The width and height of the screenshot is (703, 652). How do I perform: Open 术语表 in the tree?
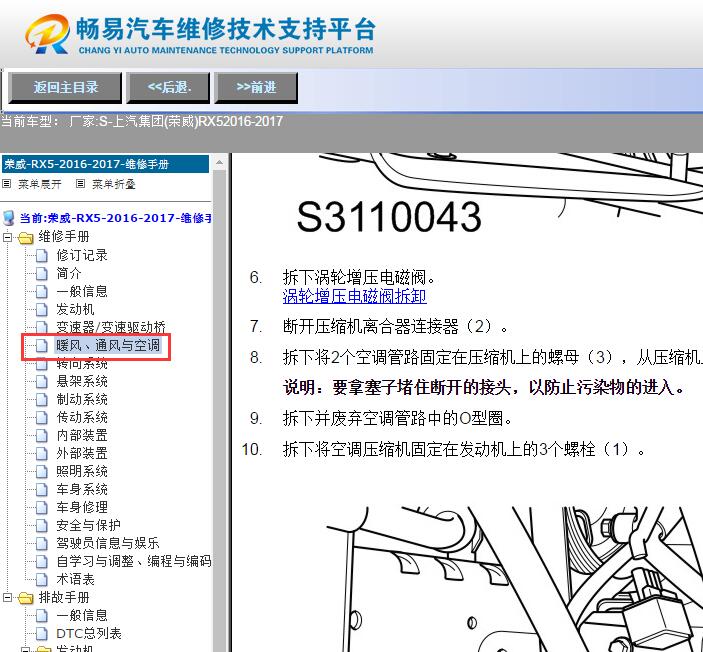[x=75, y=579]
